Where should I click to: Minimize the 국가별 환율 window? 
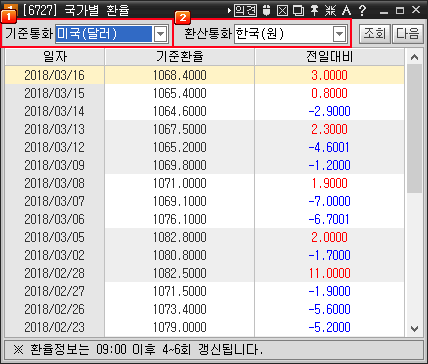pos(384,11)
